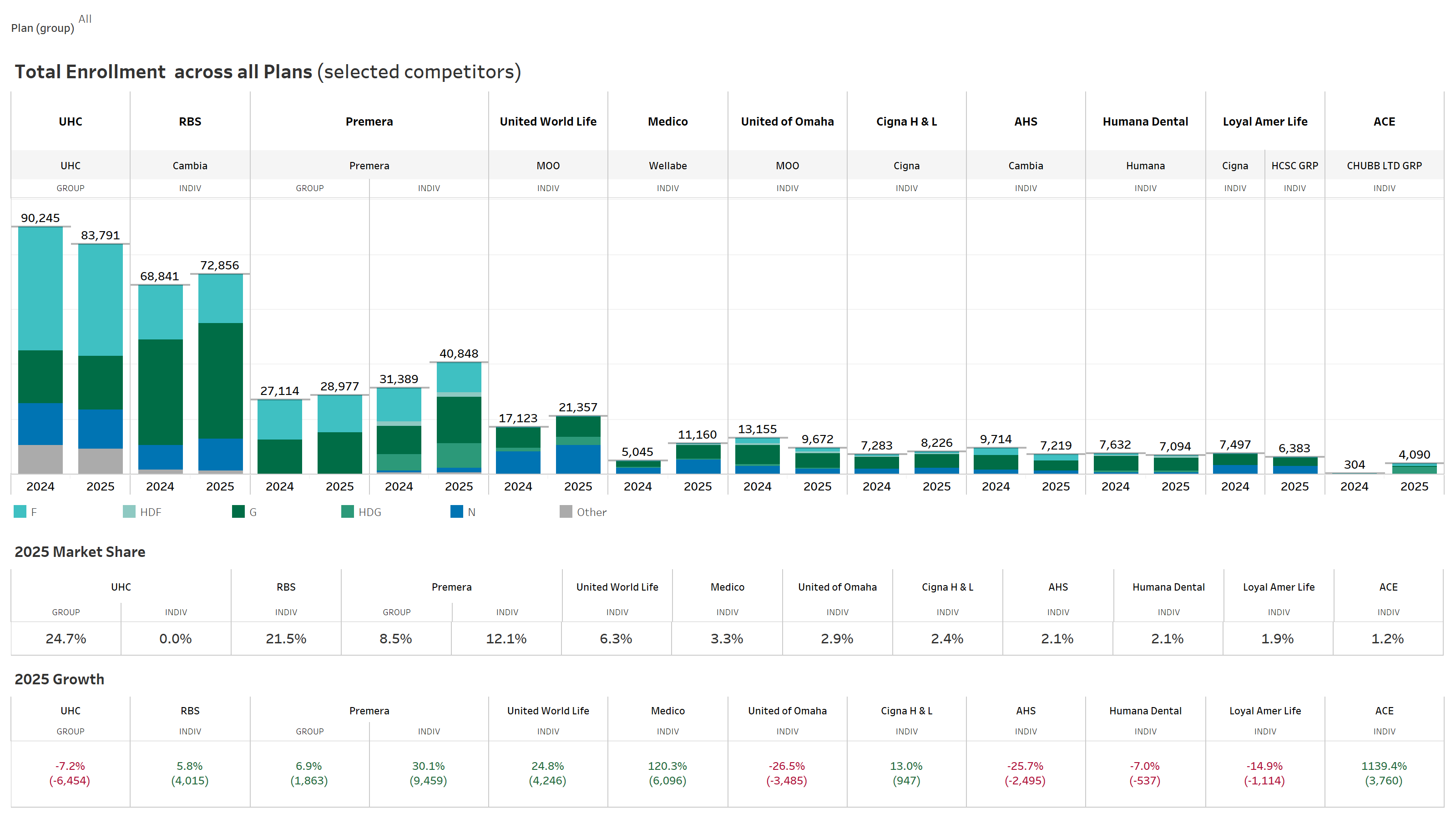Screen dimensions: 1456x819
Task: Click the 1.2% ACE market share cell
Action: tap(1388, 639)
